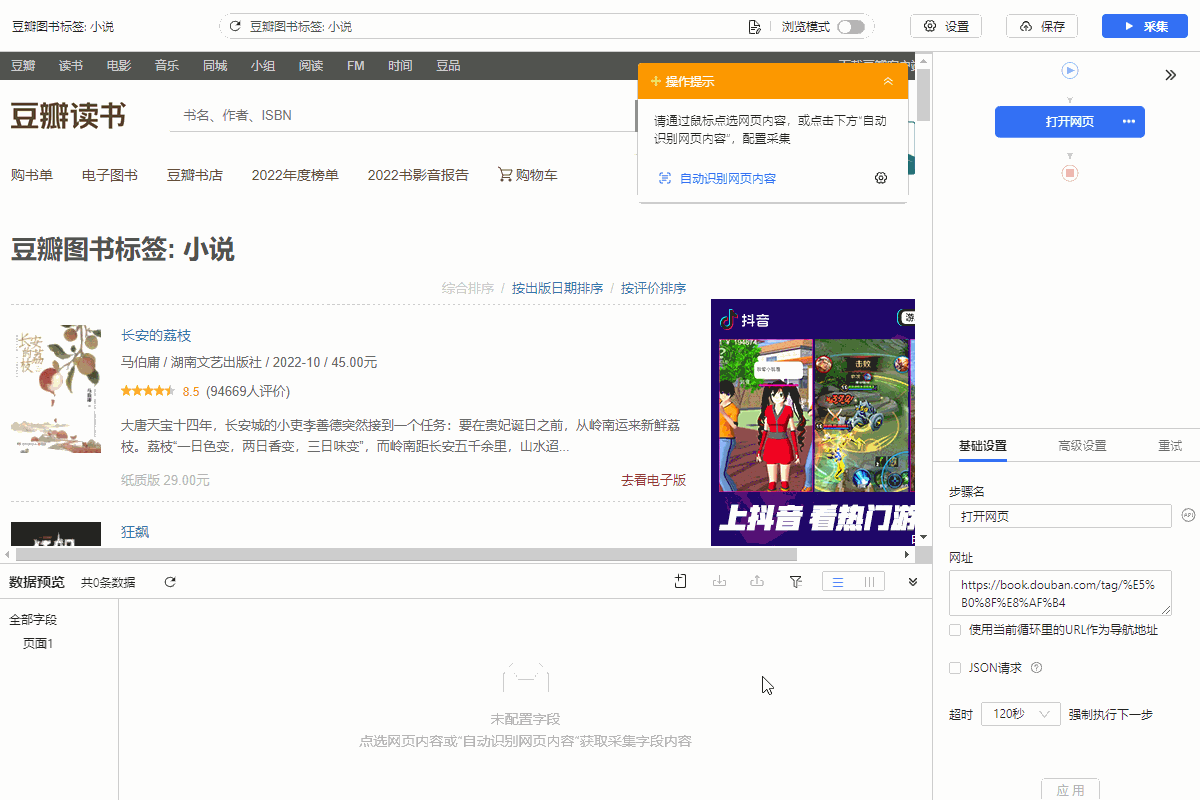Open 读书 in the top navigation
This screenshot has width=1200, height=800.
tap(71, 66)
